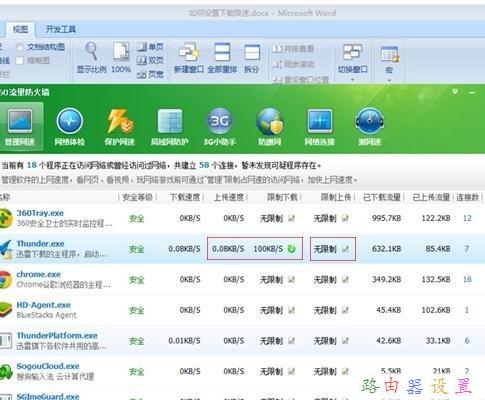Switch to the 开发工具 ribbon tab

[x=61, y=29]
